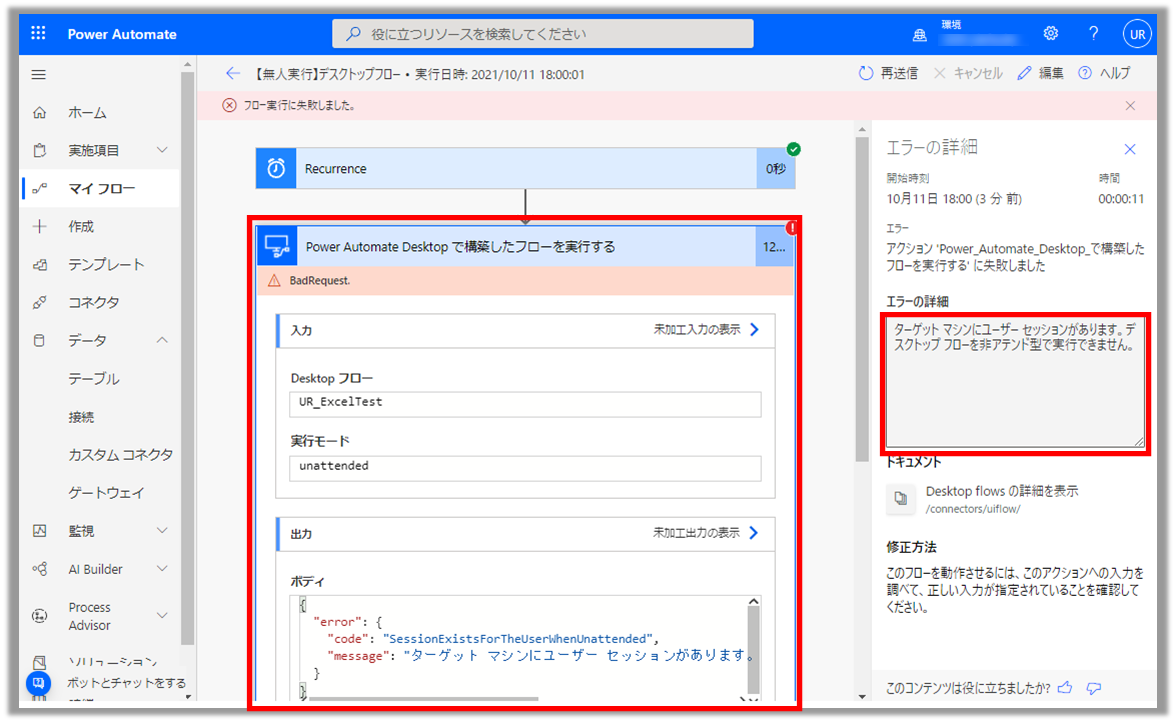Click the Process Advisor icon

pos(40,616)
